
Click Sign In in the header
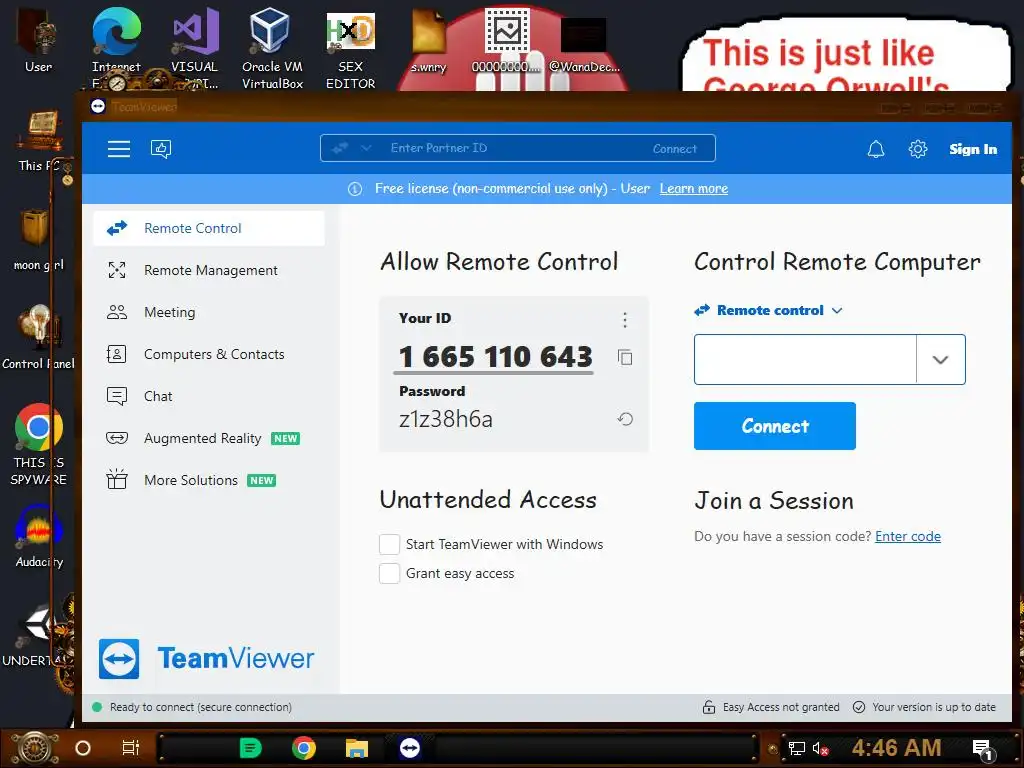click(973, 149)
